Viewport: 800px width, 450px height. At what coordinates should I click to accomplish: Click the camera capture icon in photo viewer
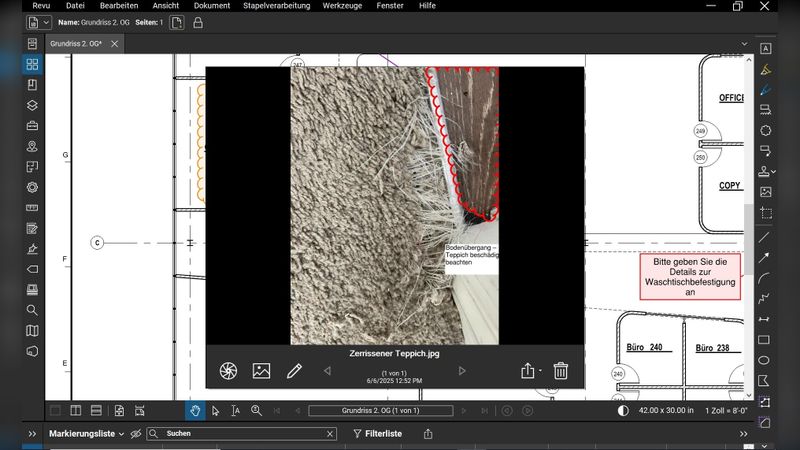coord(228,371)
